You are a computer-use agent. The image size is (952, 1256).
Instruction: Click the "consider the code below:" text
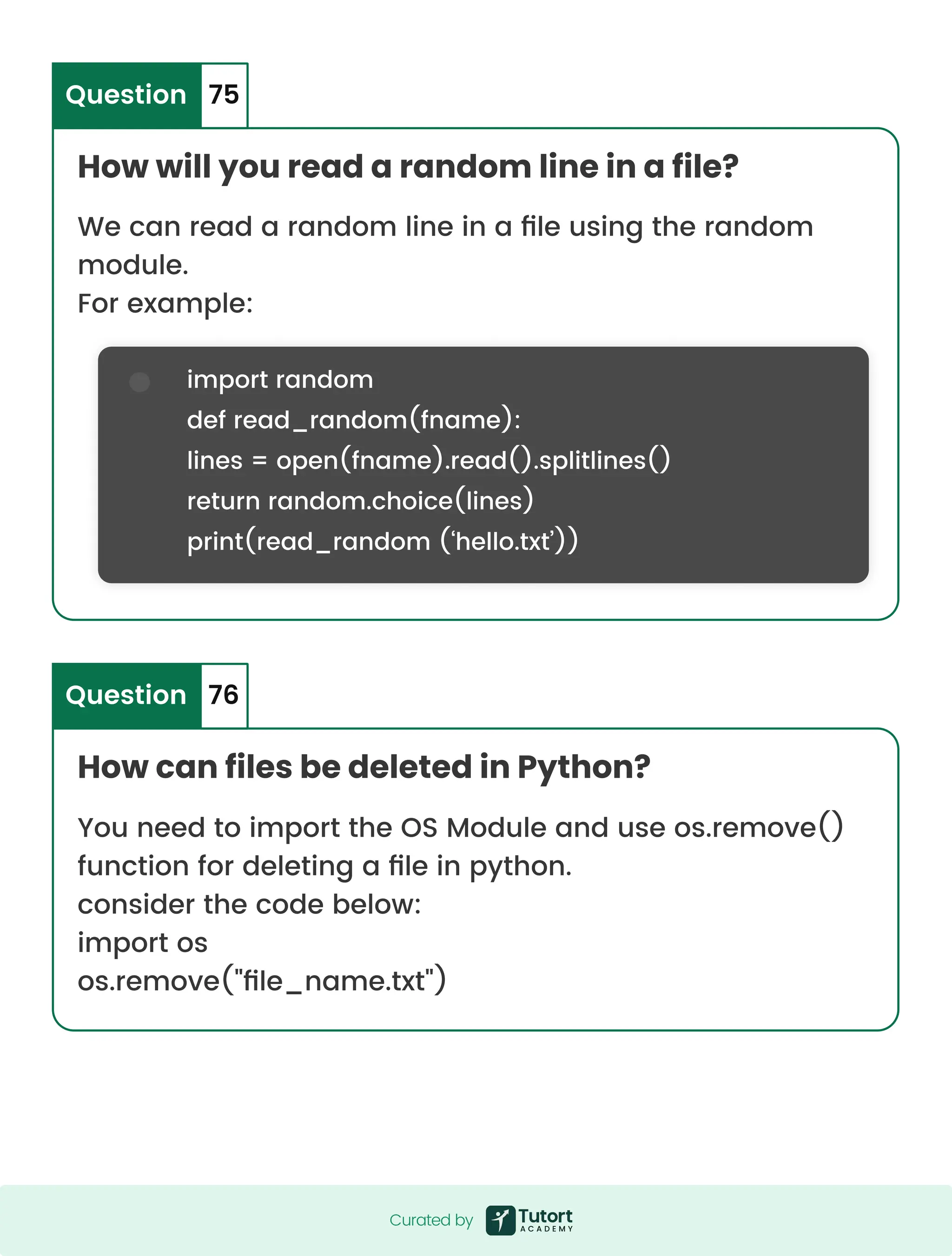tap(249, 905)
